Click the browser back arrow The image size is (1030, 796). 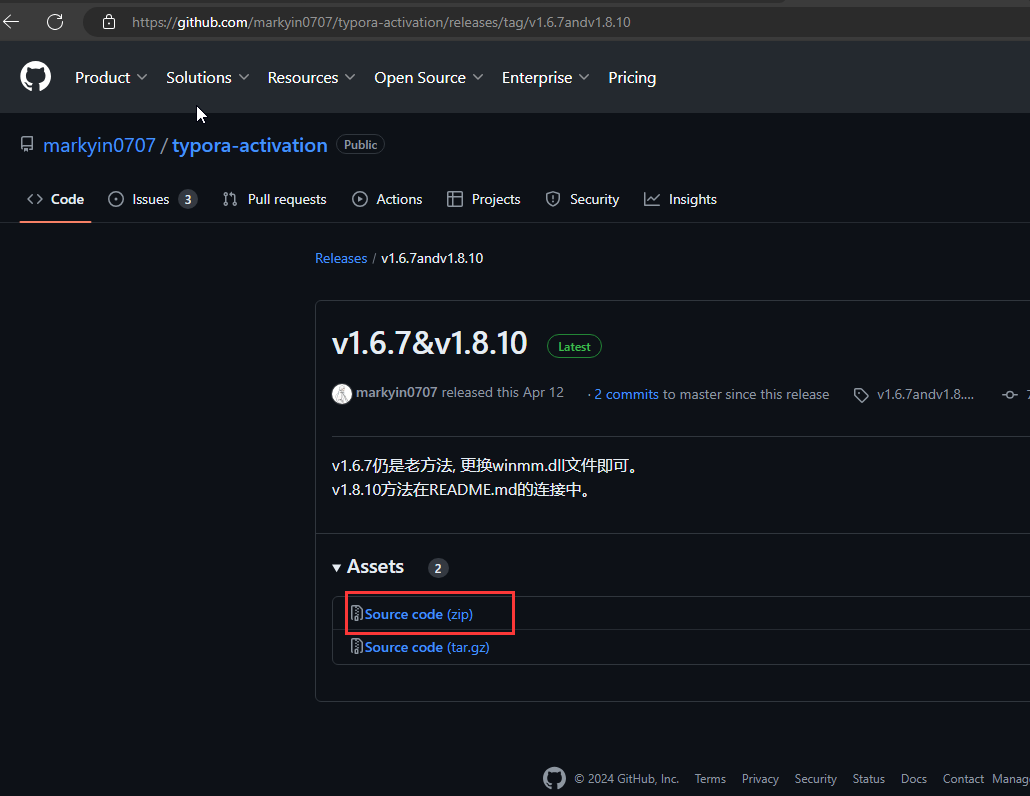(11, 22)
